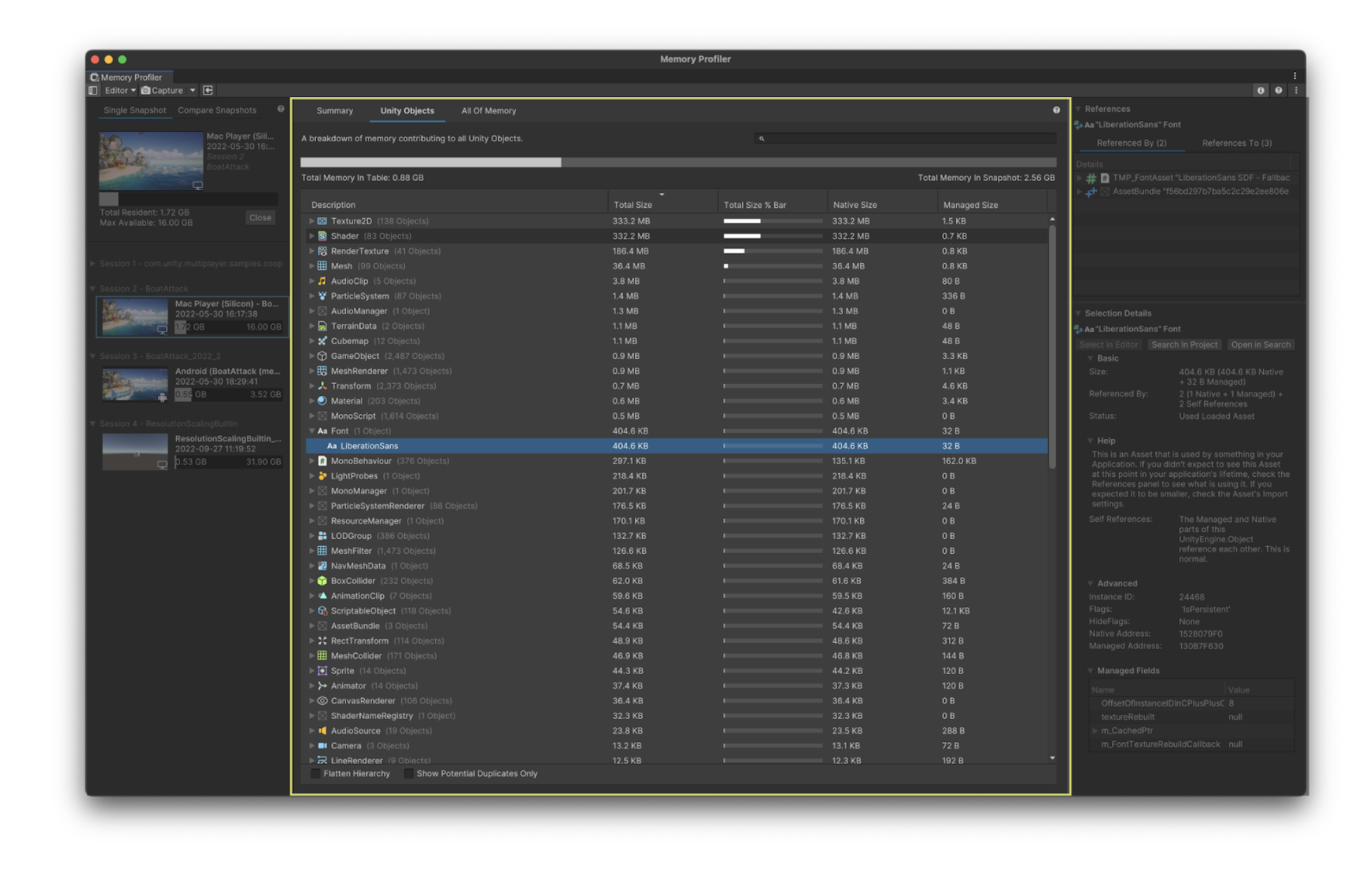This screenshot has height=870, width=1372.
Task: Switch to the Summary tab
Action: (334, 110)
